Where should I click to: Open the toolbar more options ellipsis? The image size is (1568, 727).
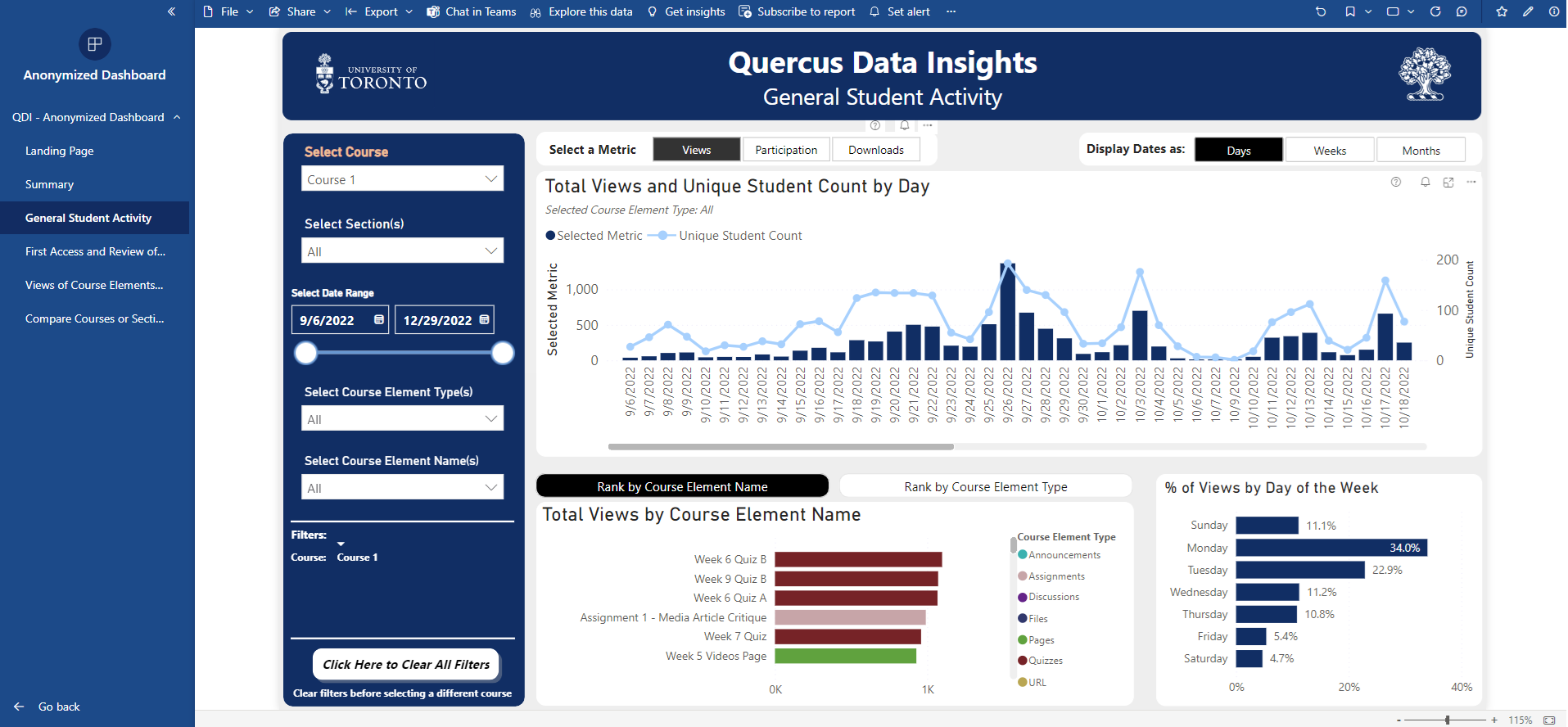click(x=951, y=11)
